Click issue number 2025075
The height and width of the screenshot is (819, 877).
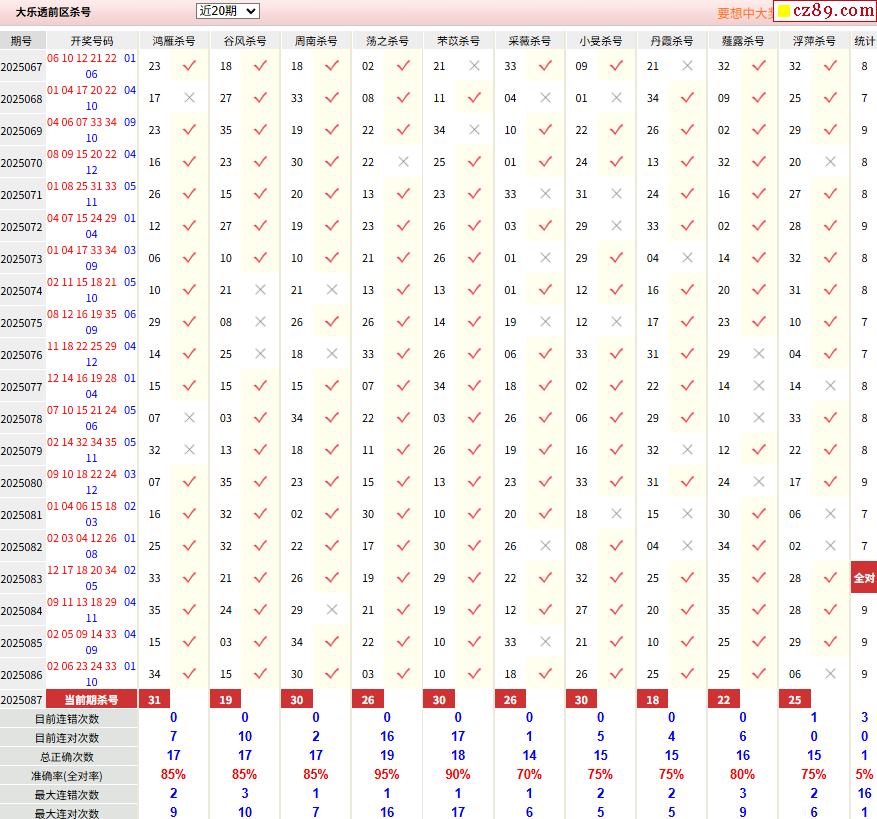coord(21,323)
